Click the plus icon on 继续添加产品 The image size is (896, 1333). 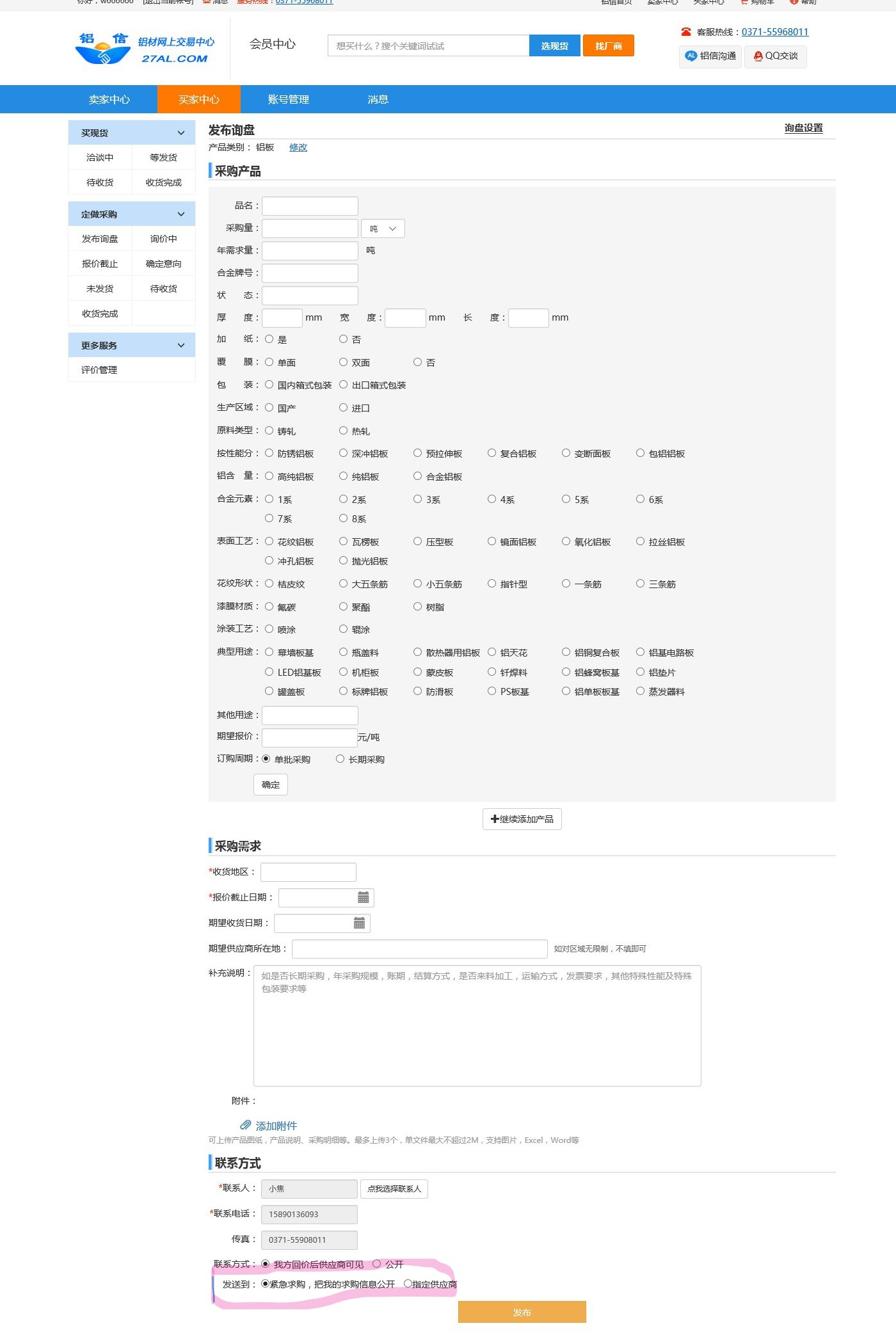click(x=495, y=819)
